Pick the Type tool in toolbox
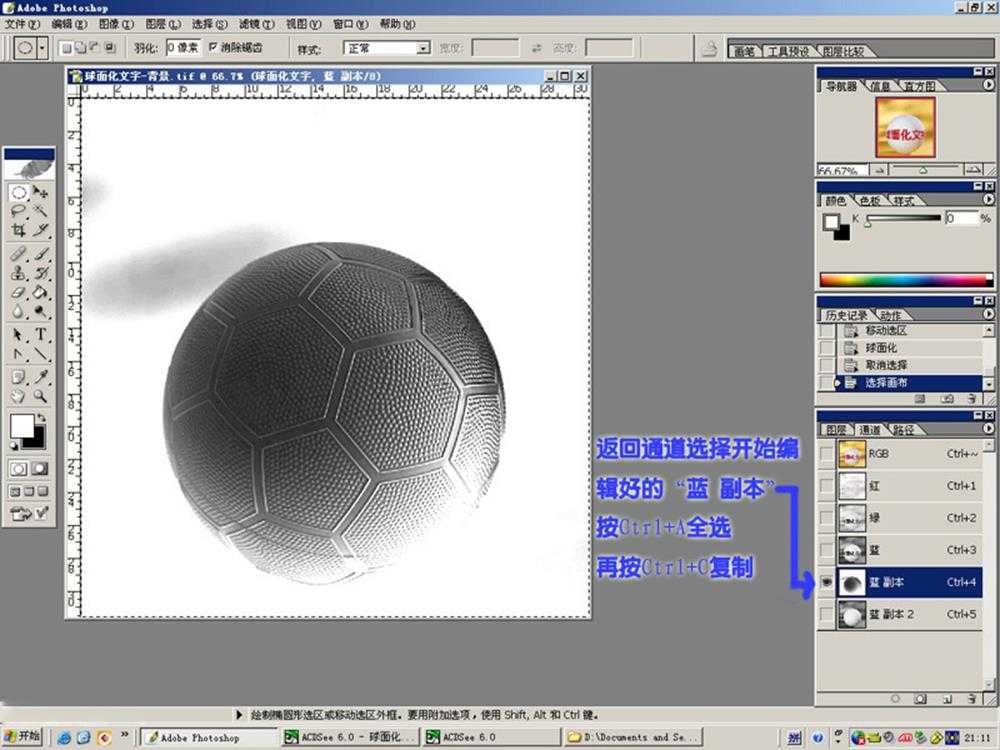 point(41,334)
